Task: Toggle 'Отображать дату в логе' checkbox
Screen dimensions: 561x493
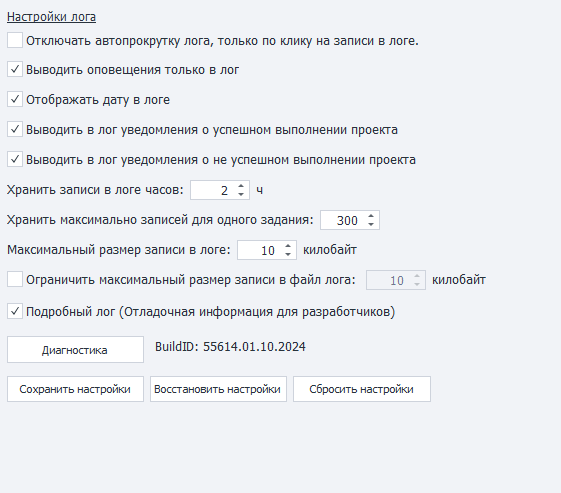Action: pos(15,99)
